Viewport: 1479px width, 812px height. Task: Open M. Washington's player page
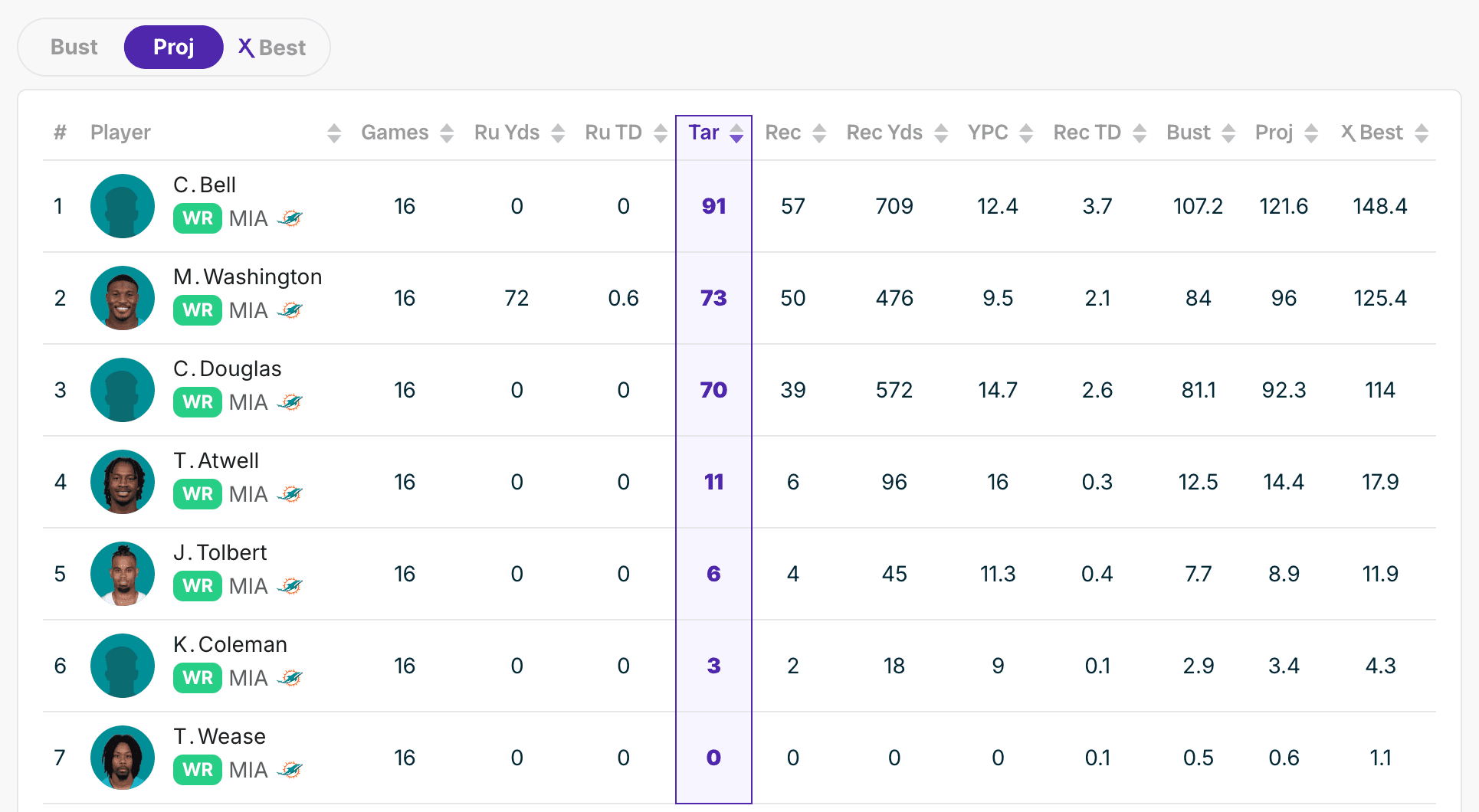click(x=247, y=277)
